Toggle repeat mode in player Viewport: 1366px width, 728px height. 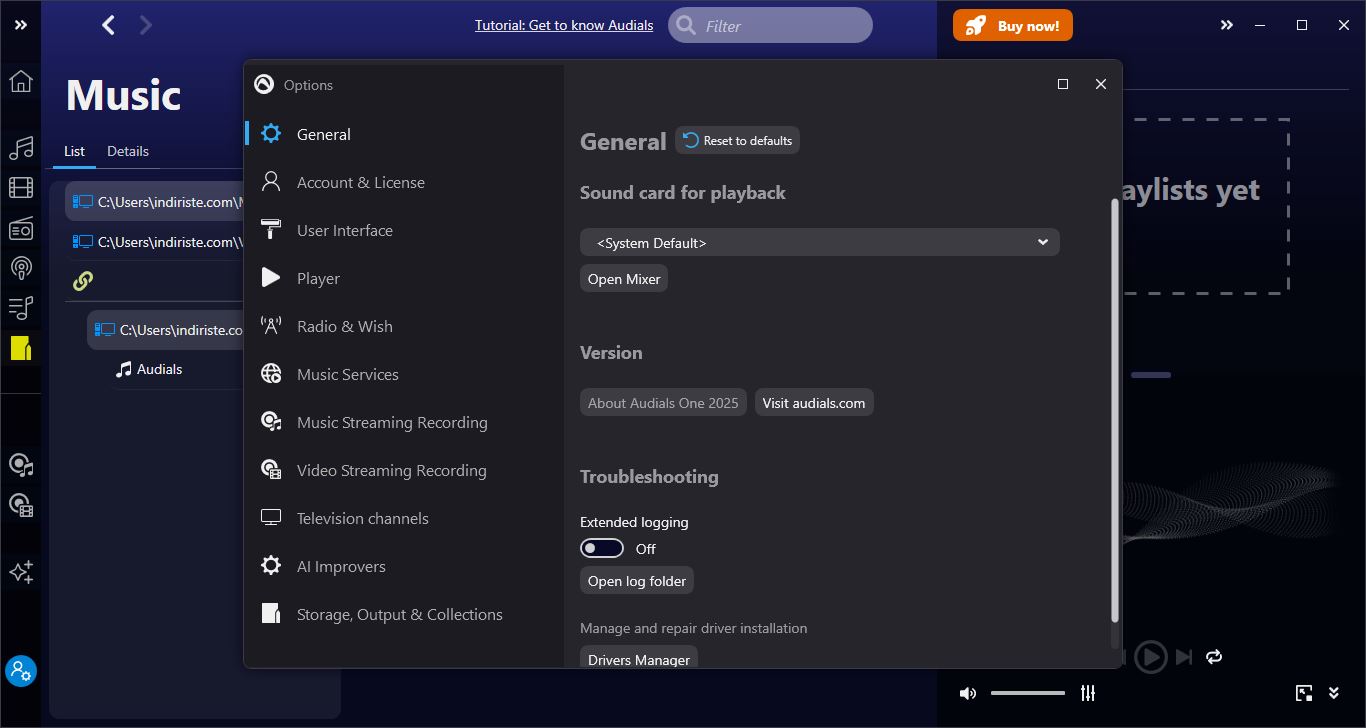coord(1214,656)
